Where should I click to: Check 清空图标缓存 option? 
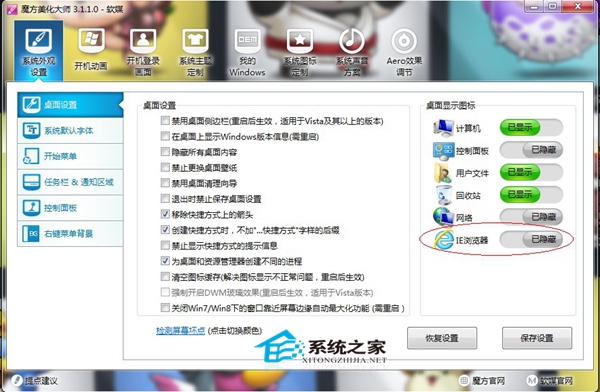point(165,276)
